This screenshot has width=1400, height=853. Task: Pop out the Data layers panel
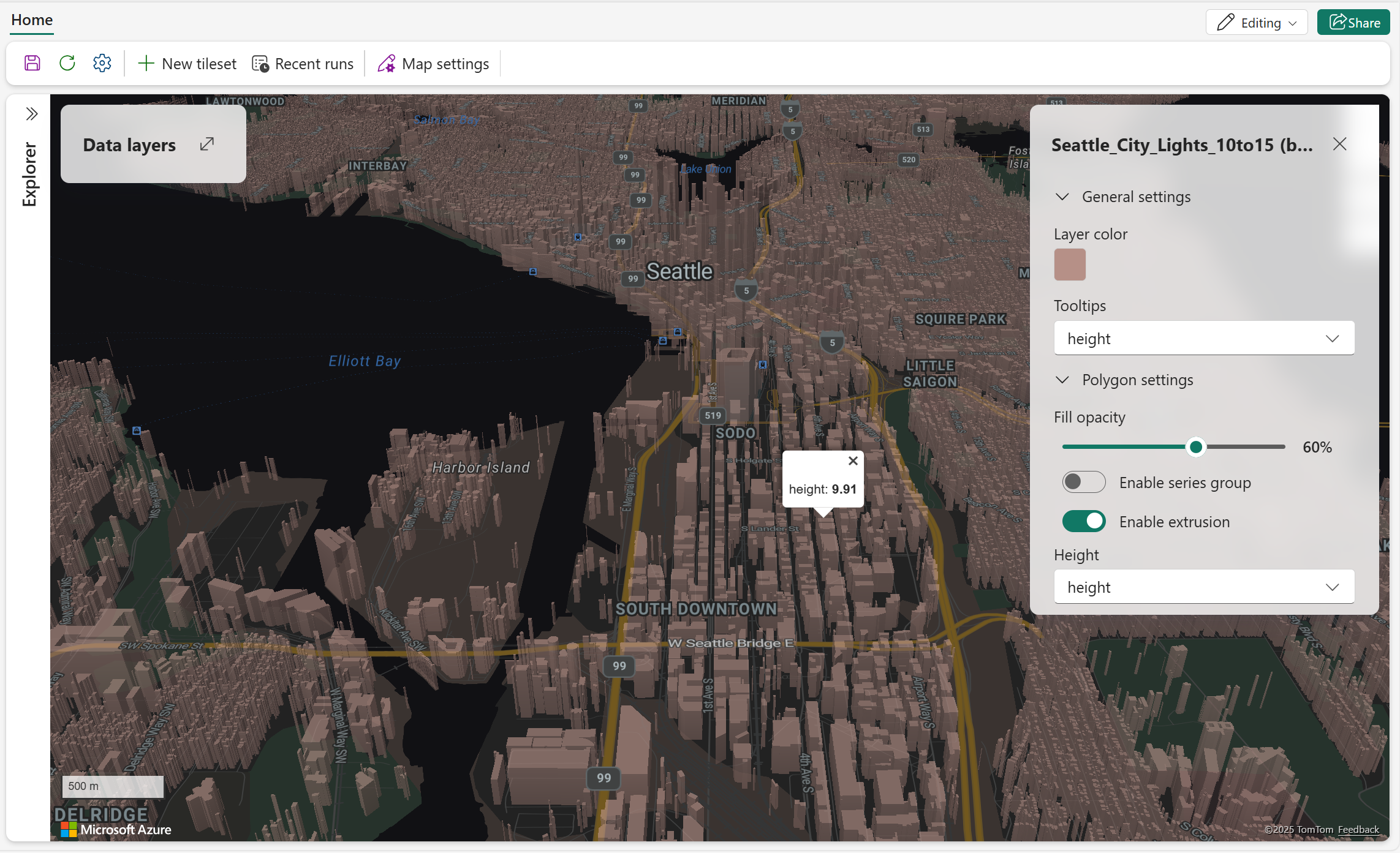207,144
